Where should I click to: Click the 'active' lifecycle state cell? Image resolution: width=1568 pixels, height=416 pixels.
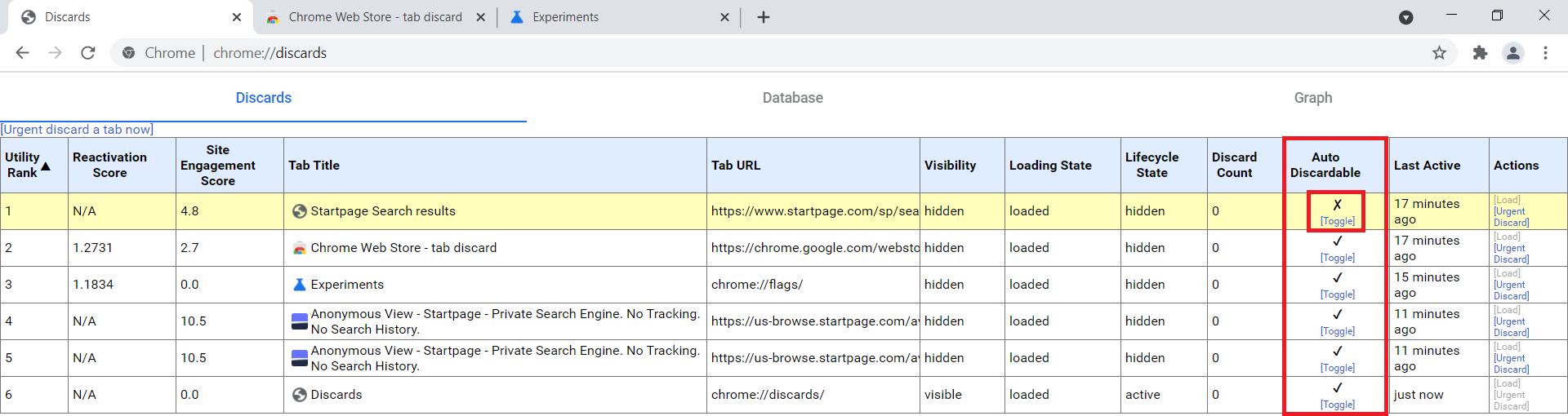tap(1164, 395)
